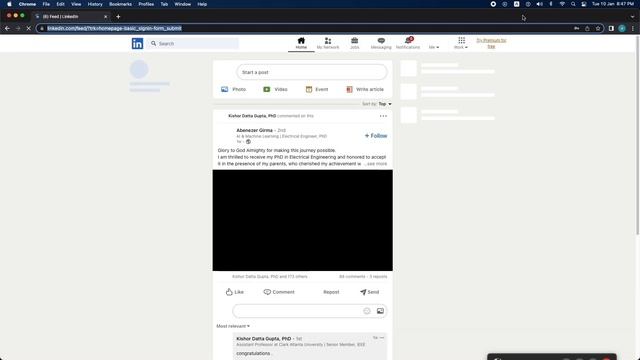Image resolution: width=640 pixels, height=360 pixels.
Task: Expand post text with see more
Action: click(x=377, y=164)
